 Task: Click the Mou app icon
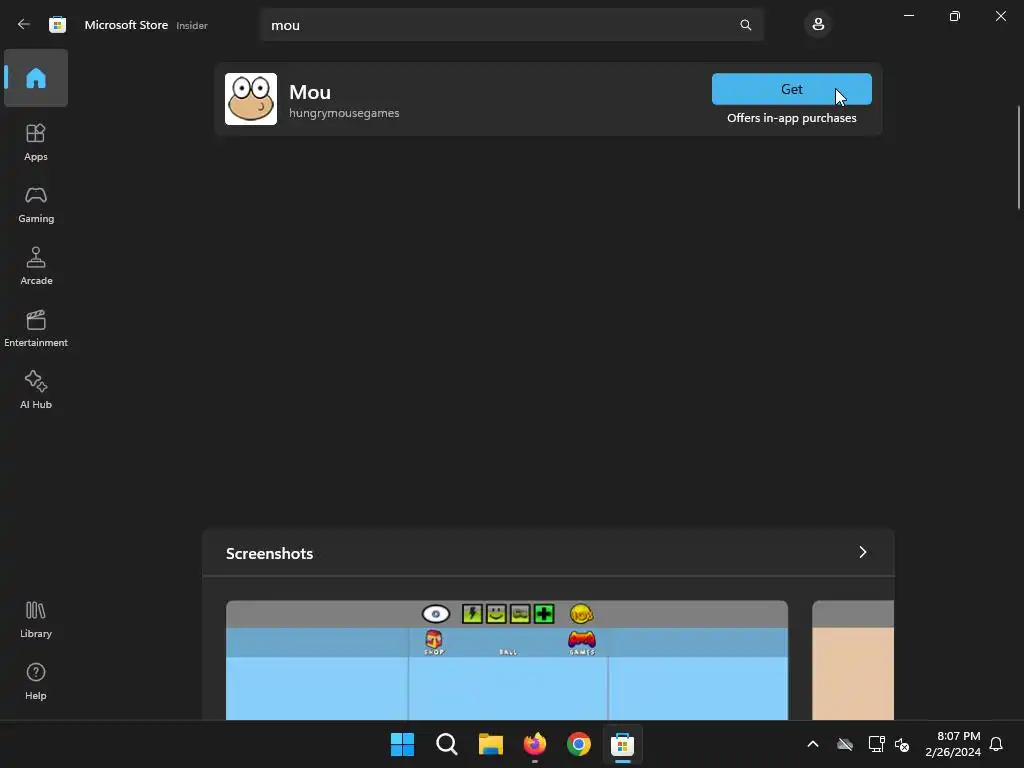point(251,99)
